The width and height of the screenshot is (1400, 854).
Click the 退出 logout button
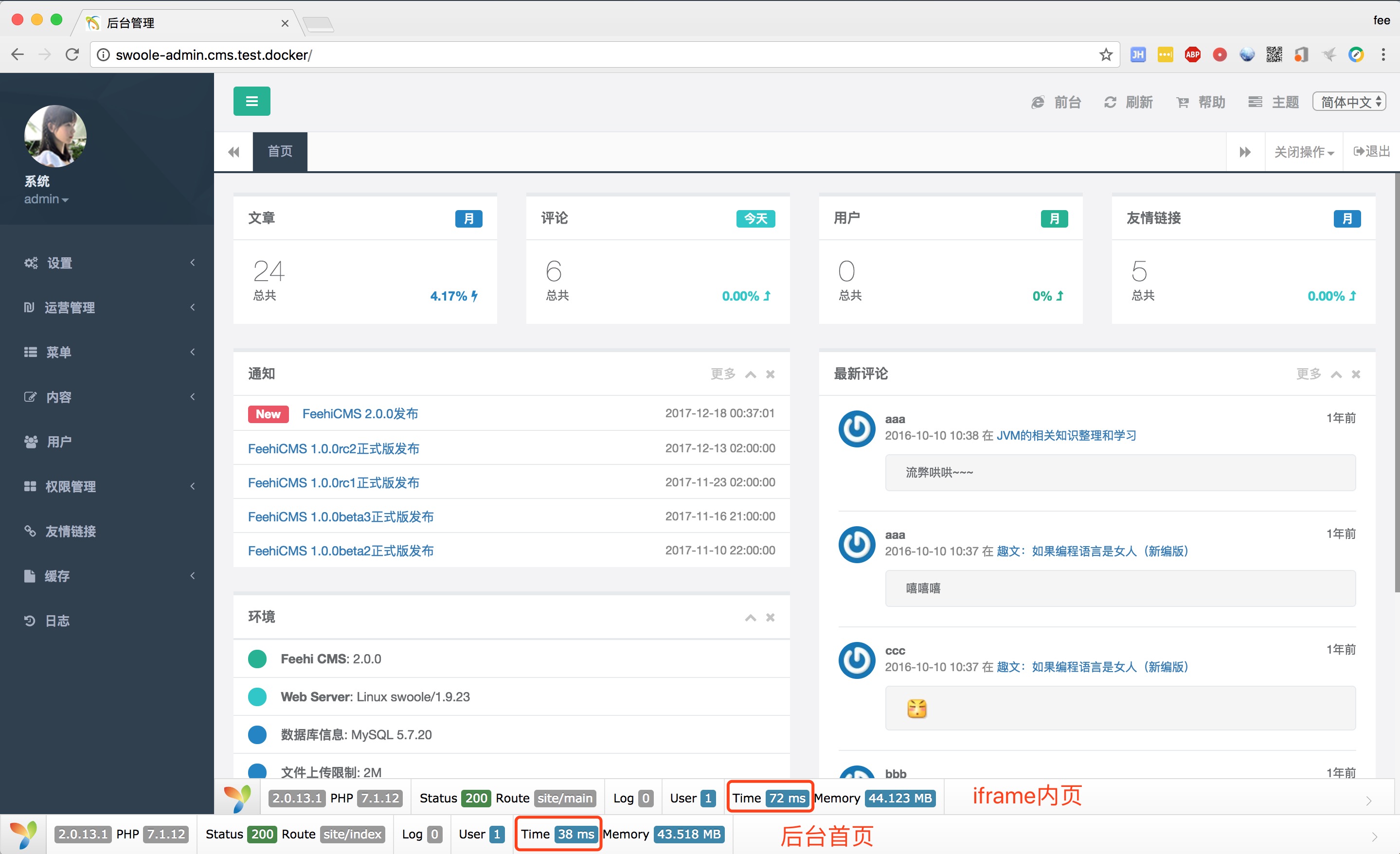coord(1372,152)
